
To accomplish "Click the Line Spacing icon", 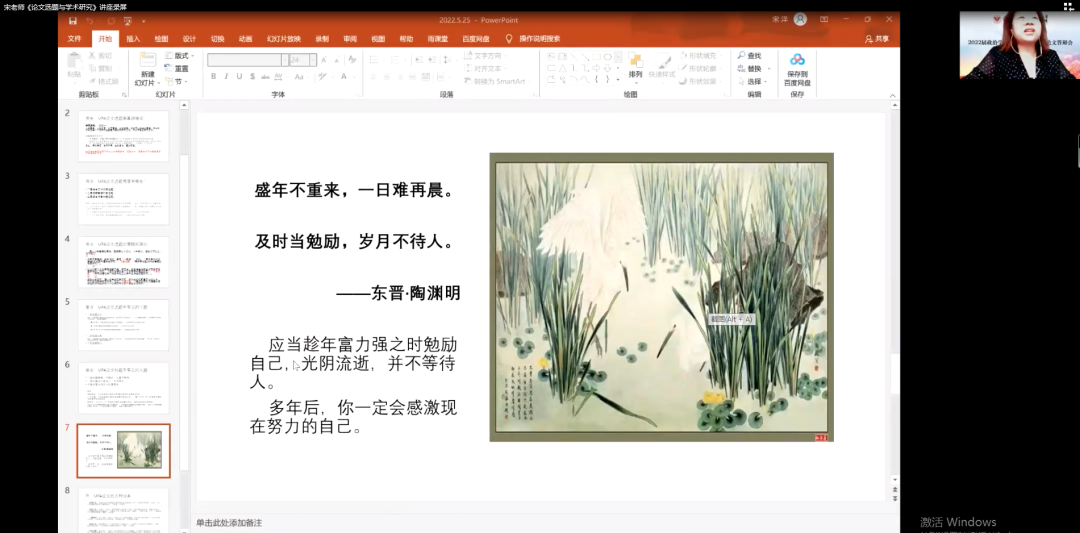I will coord(447,60).
